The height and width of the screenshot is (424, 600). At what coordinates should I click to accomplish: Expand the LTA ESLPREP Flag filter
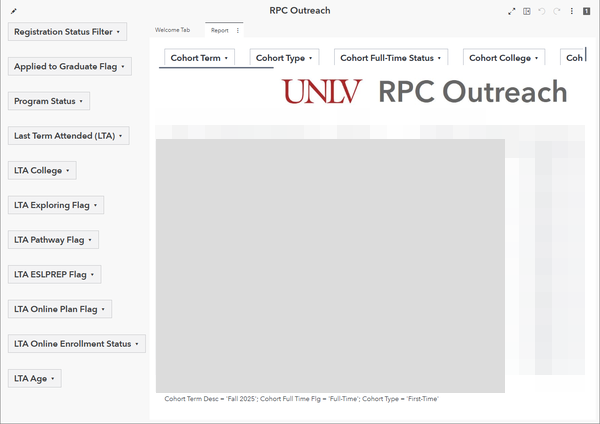[x=54, y=274]
